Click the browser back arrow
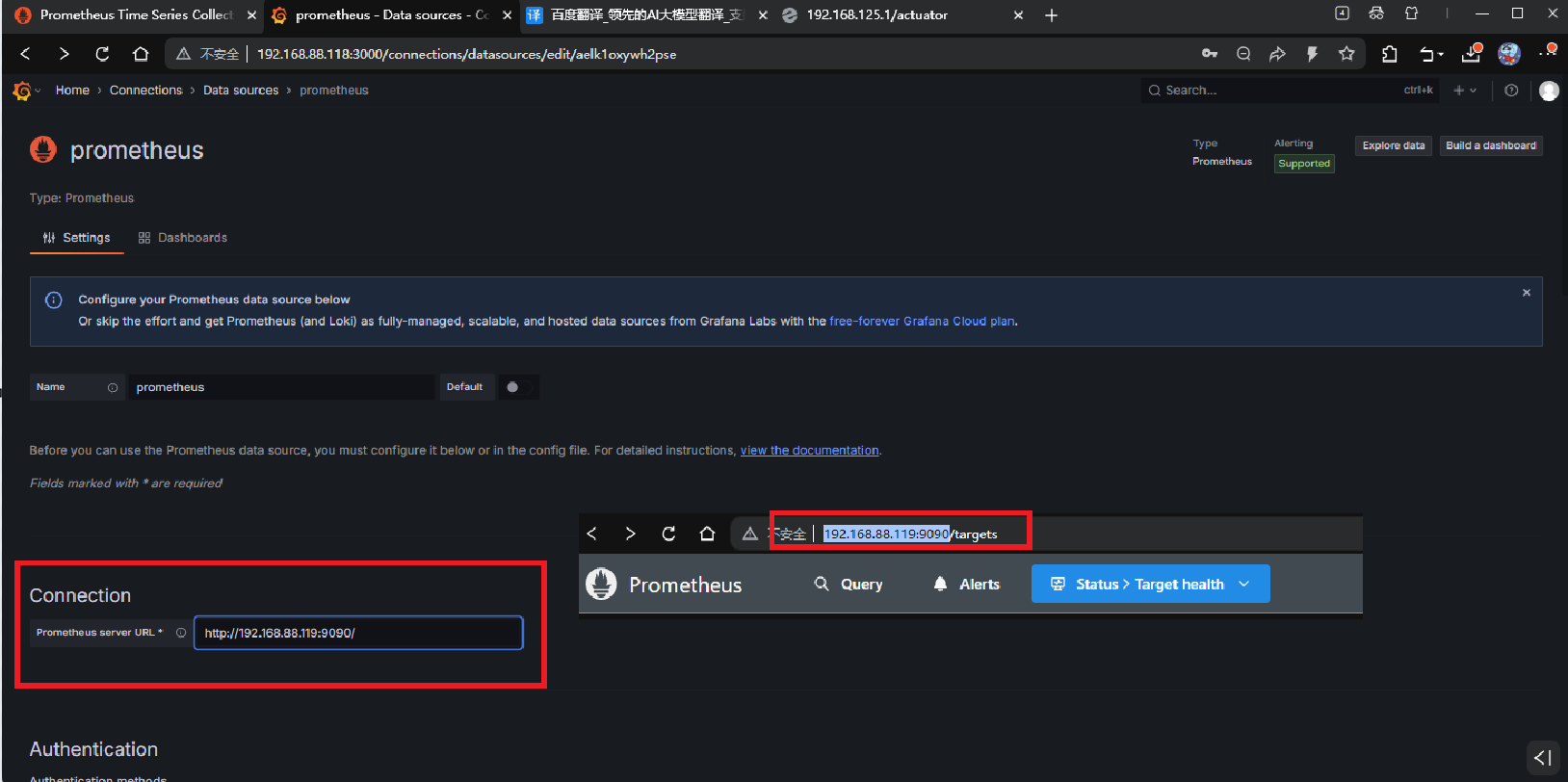Screen dimensions: 1568x782 click(26, 54)
